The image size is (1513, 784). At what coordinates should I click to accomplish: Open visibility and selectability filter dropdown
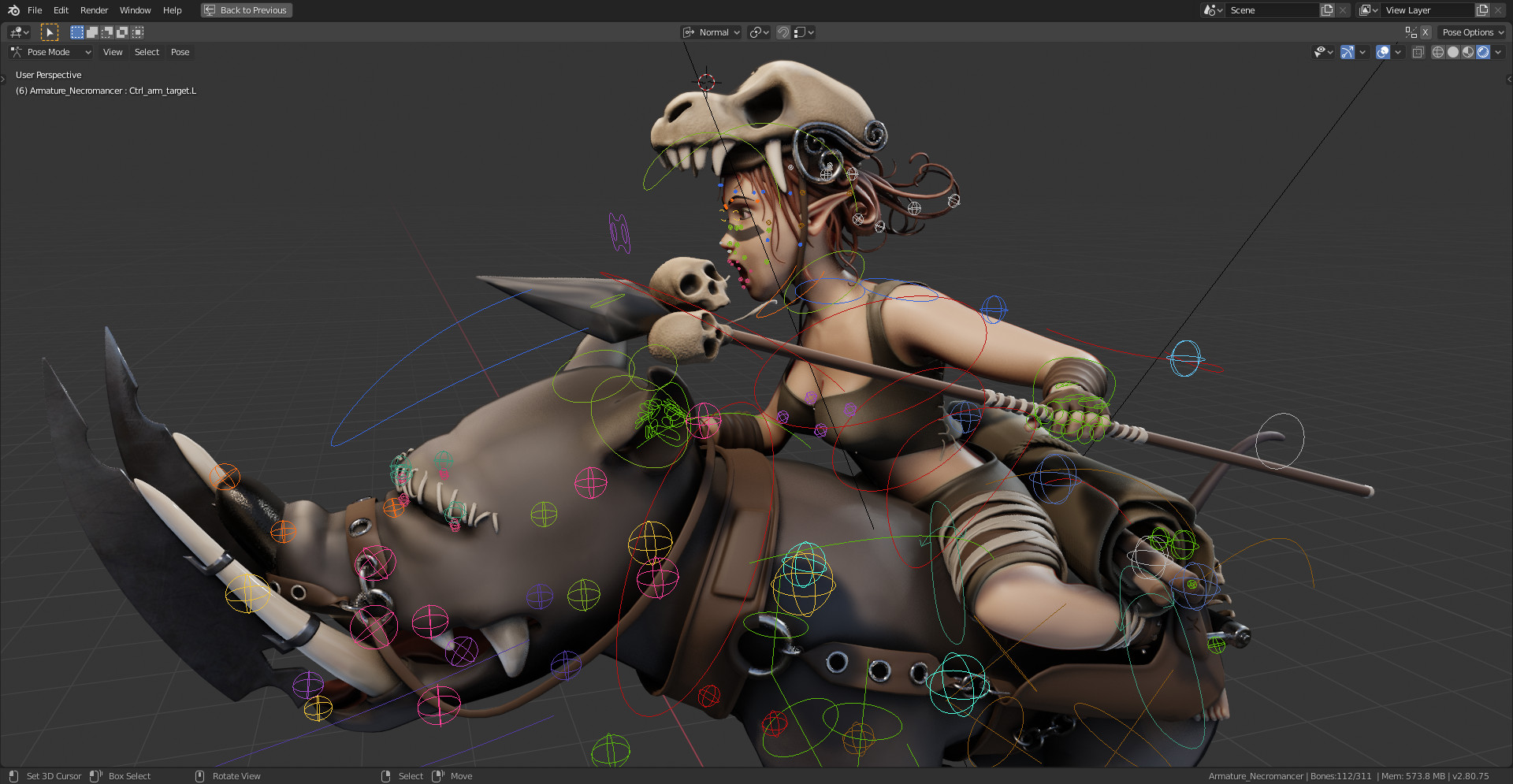point(1323,52)
